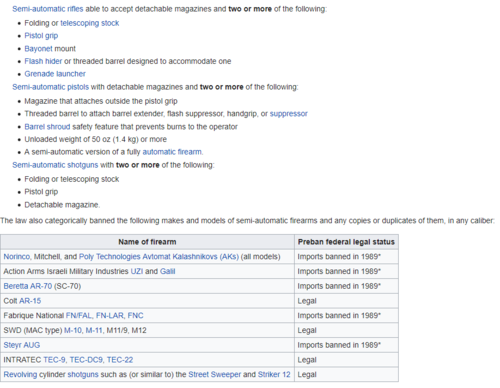Click the automatic firearm link

[172, 152]
